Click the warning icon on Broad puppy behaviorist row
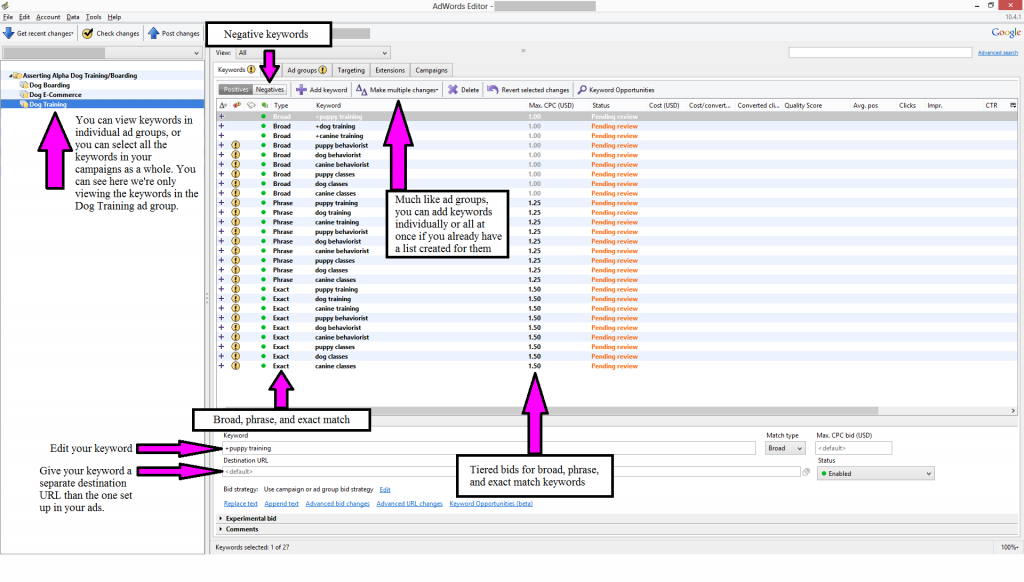The height and width of the screenshot is (582, 1024). coord(236,145)
